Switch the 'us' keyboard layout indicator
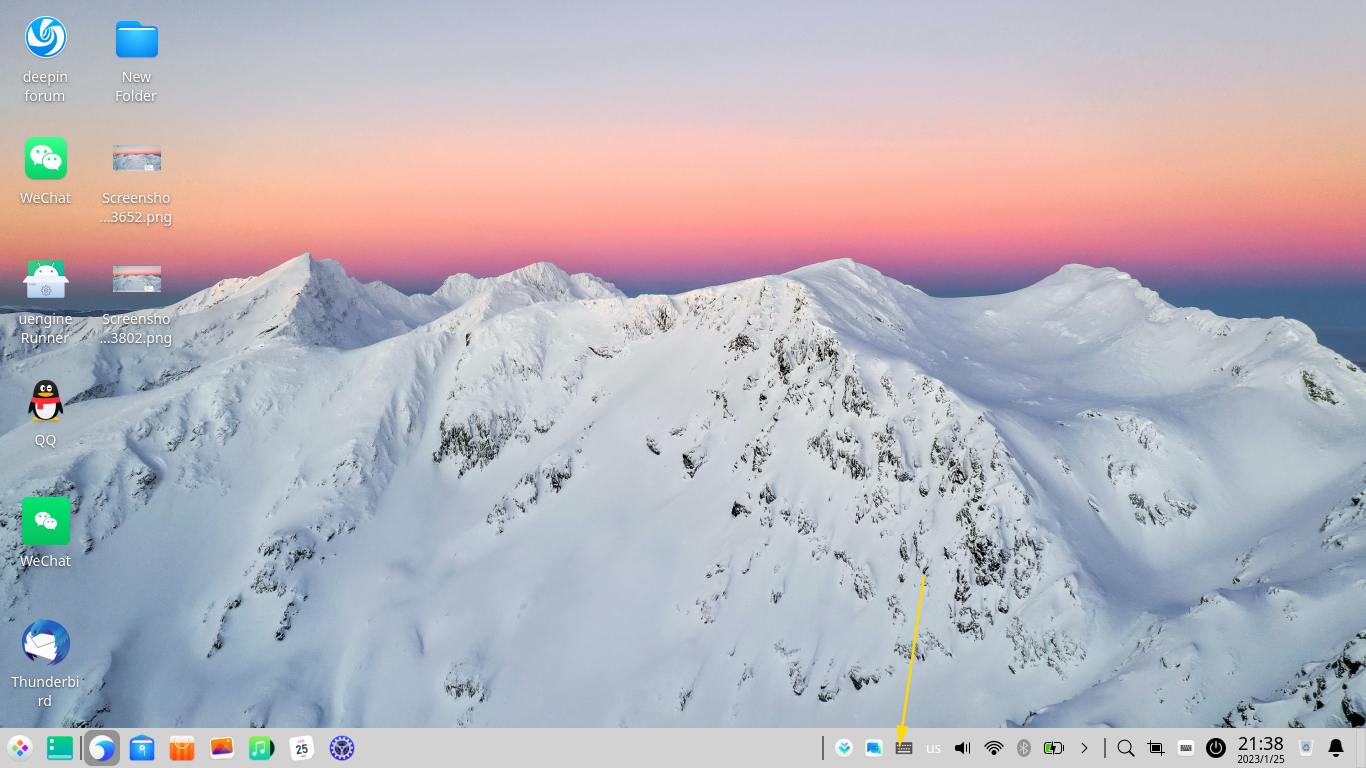This screenshot has height=768, width=1366. [x=934, y=748]
